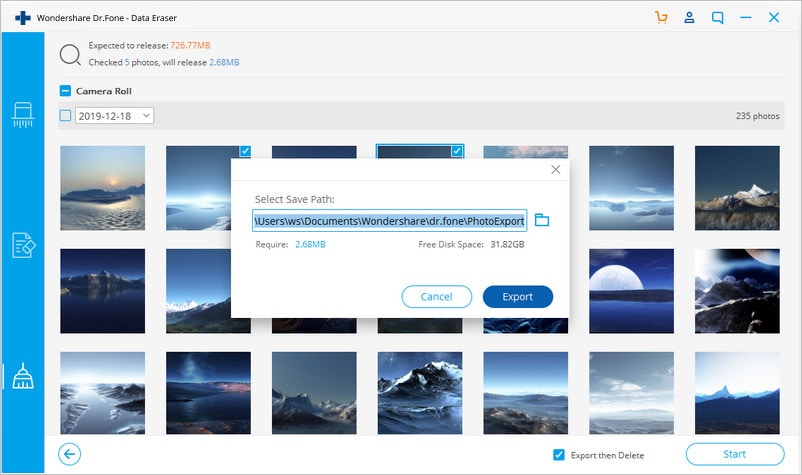Viewport: 802px width, 475px height.
Task: Select the snowy mountain under stars thumbnail, bottom row
Action: [x=420, y=393]
